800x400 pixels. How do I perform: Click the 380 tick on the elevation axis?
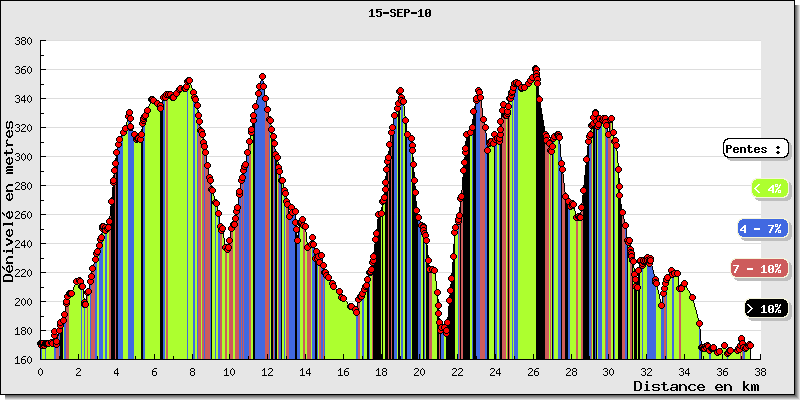(x=24, y=41)
